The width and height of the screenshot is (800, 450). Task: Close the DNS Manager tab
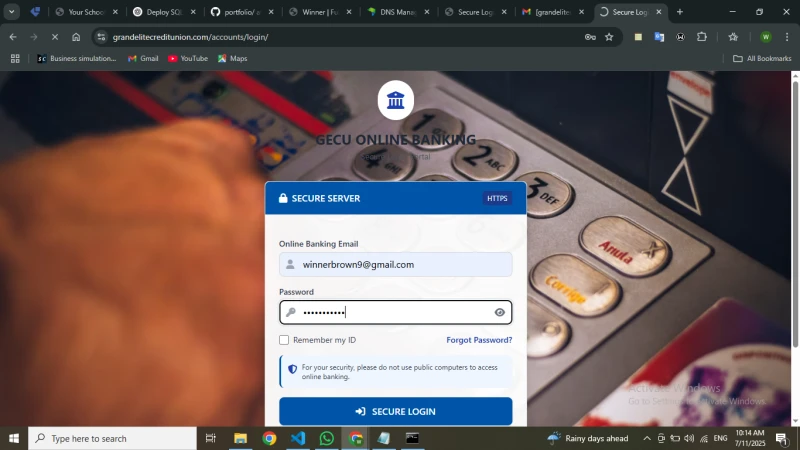click(427, 12)
